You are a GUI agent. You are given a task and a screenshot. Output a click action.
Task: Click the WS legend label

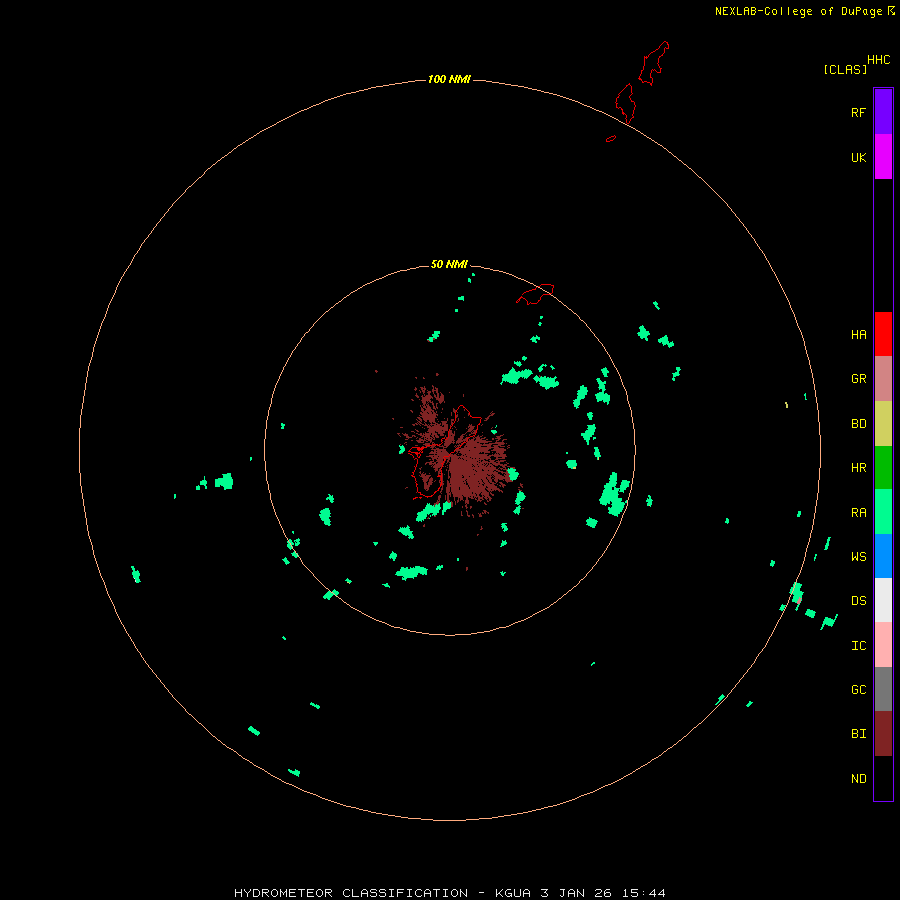pos(858,556)
